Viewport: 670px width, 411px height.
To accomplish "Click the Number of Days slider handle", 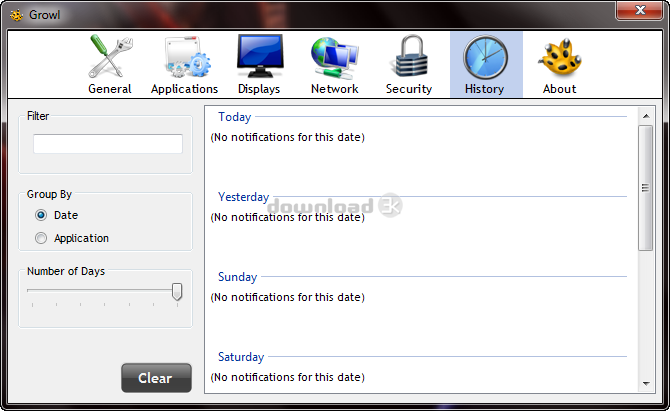I will 177,292.
